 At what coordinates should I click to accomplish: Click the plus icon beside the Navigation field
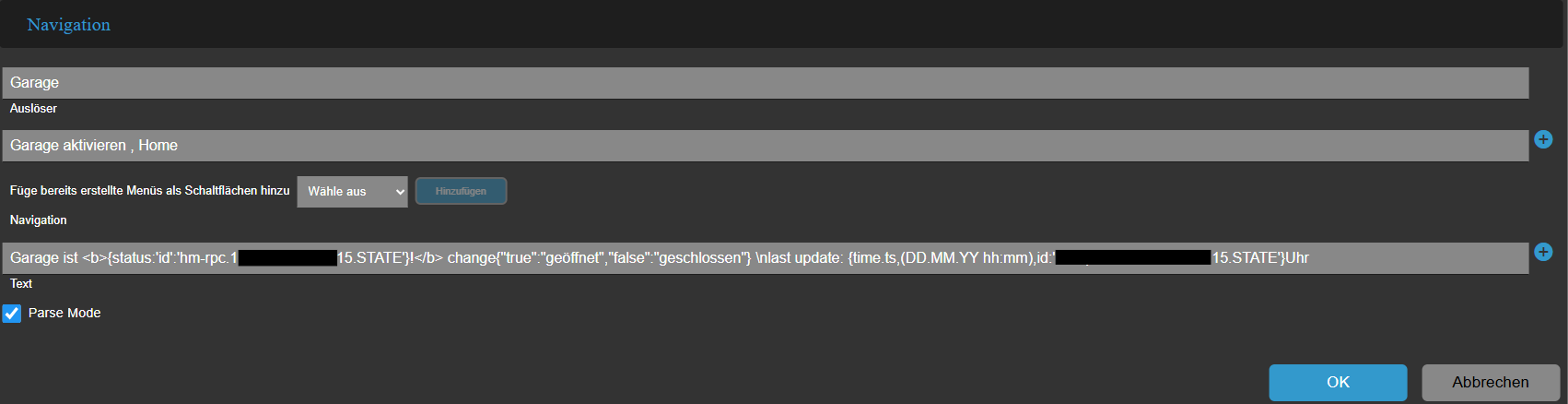pos(1543,139)
